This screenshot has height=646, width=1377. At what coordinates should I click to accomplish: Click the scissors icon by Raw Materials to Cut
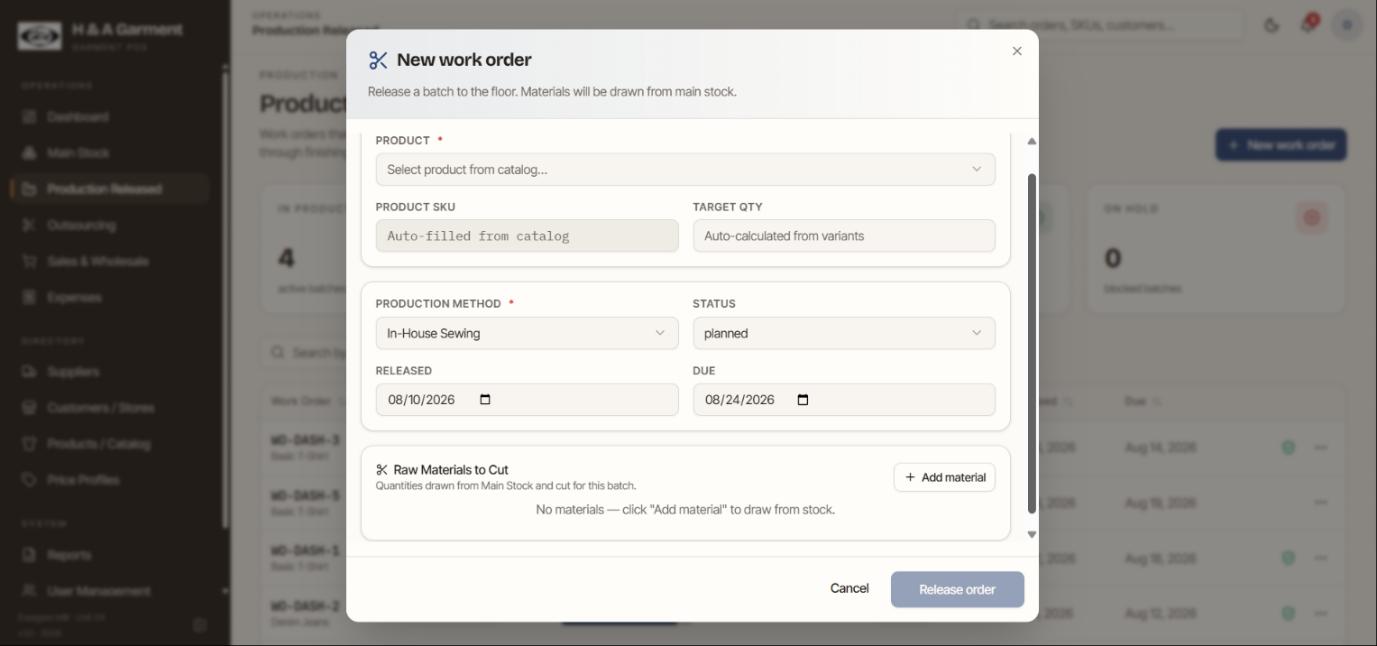382,470
